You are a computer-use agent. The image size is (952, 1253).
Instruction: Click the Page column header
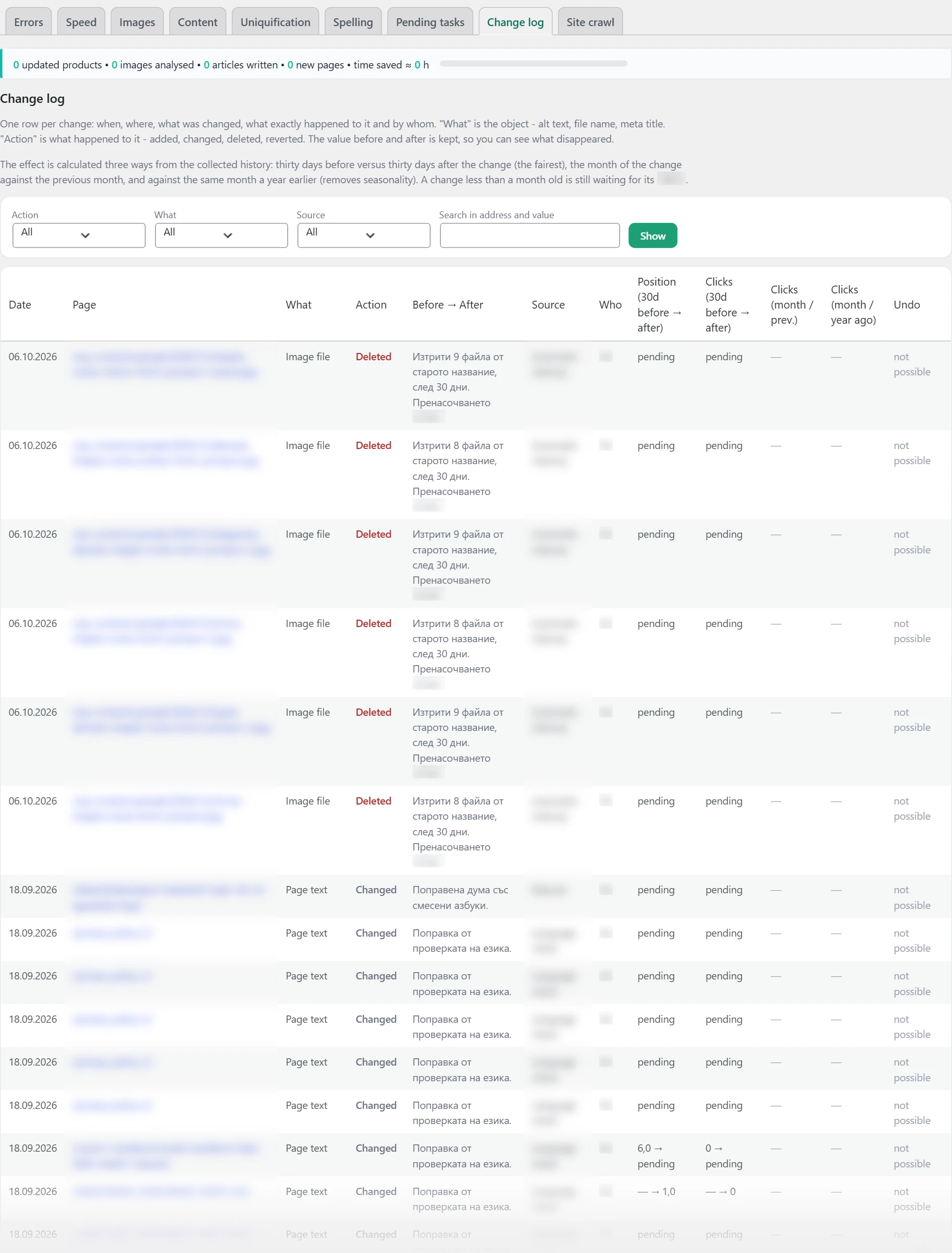pyautogui.click(x=85, y=305)
